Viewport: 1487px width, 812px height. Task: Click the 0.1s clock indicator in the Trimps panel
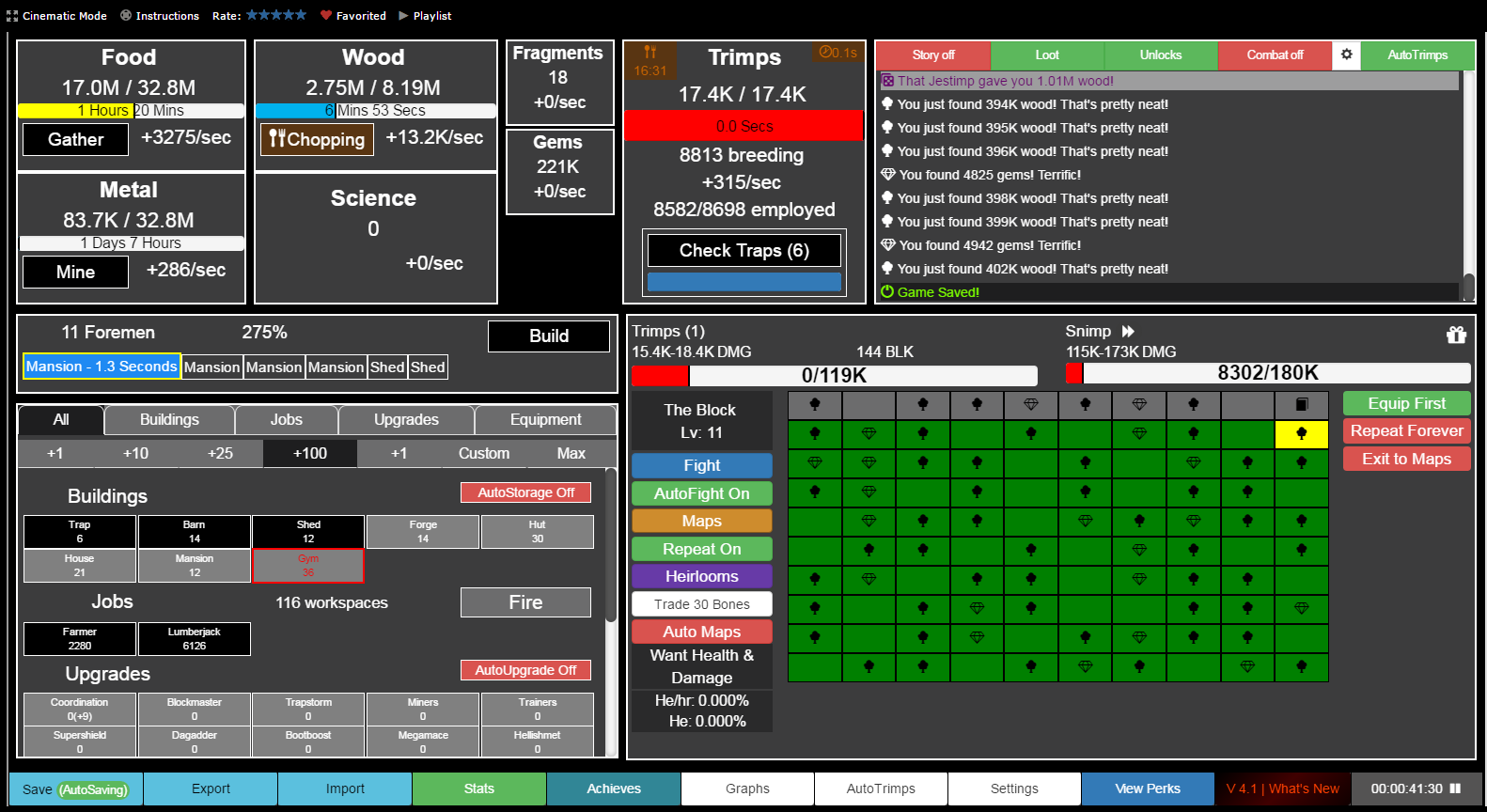coord(837,53)
